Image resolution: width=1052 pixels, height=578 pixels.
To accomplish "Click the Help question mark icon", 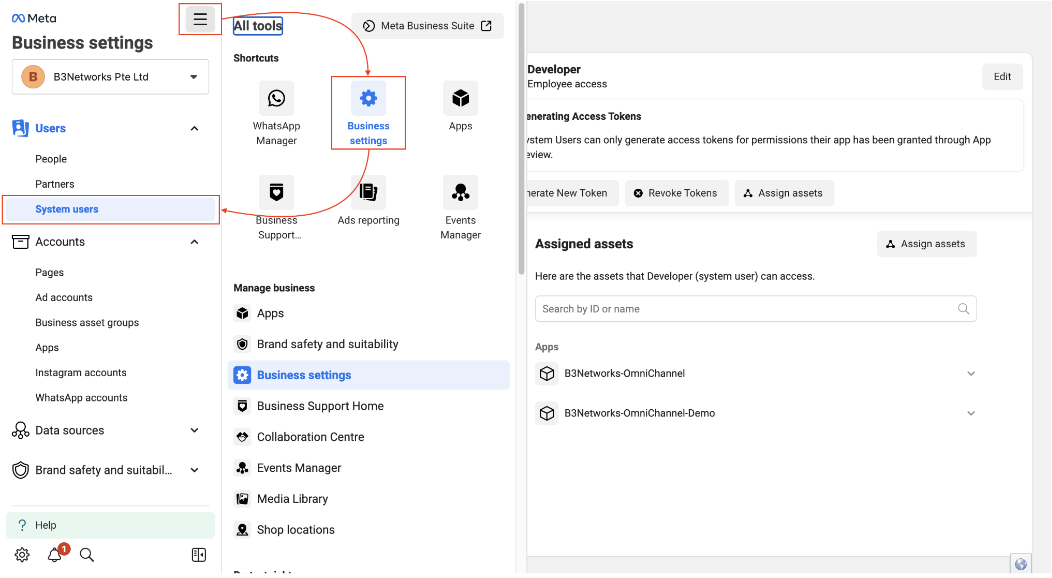I will pyautogui.click(x=22, y=525).
